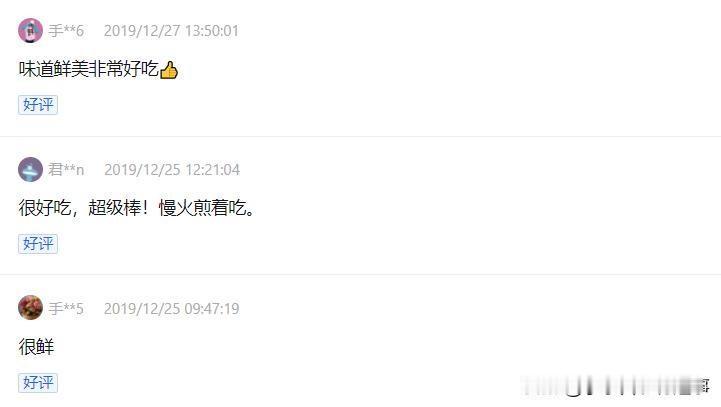Click the watermark logo at bottom right
This screenshot has width=721, height=407.
[615, 385]
